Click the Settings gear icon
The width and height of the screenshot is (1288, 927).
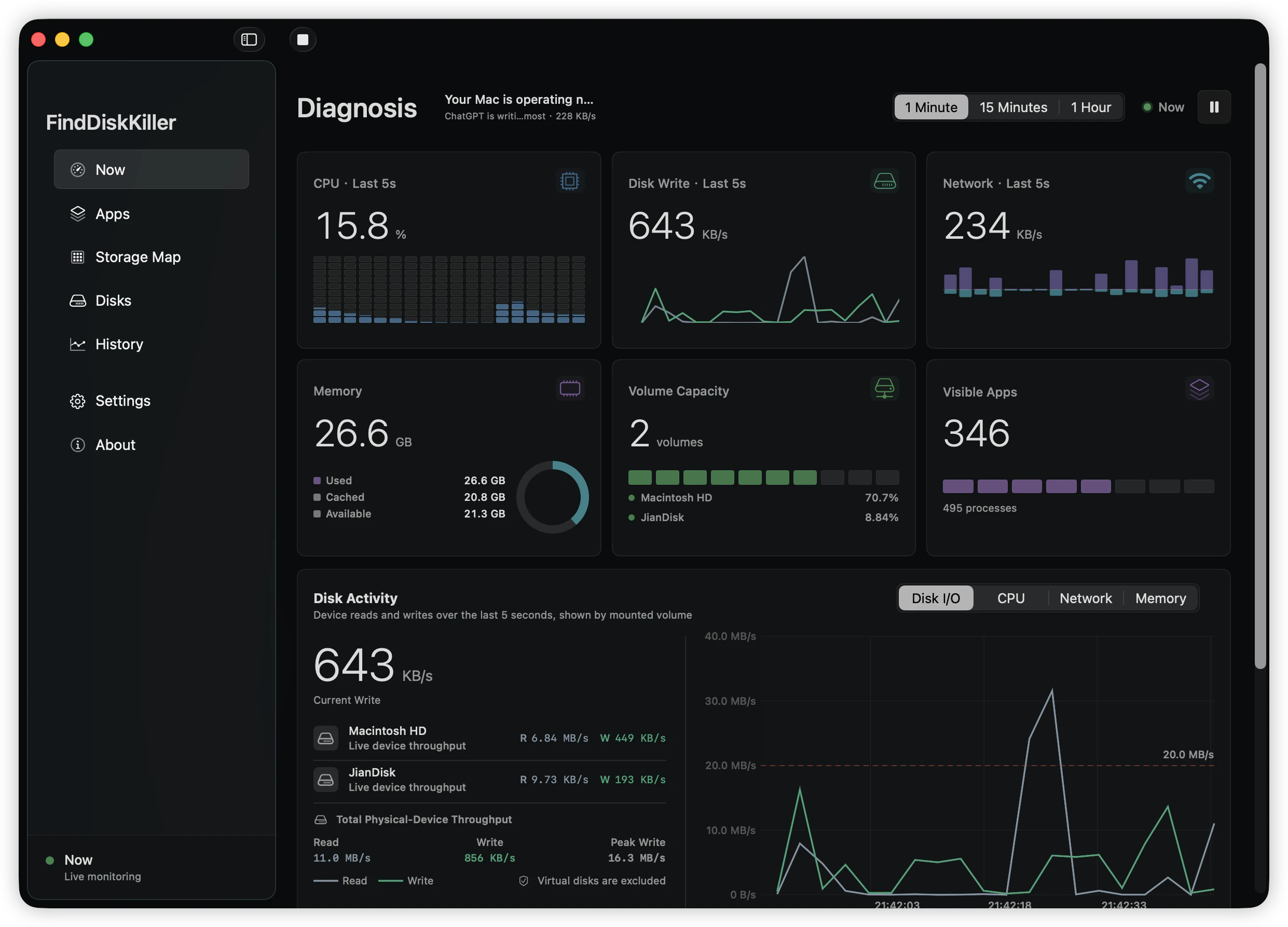click(x=78, y=401)
